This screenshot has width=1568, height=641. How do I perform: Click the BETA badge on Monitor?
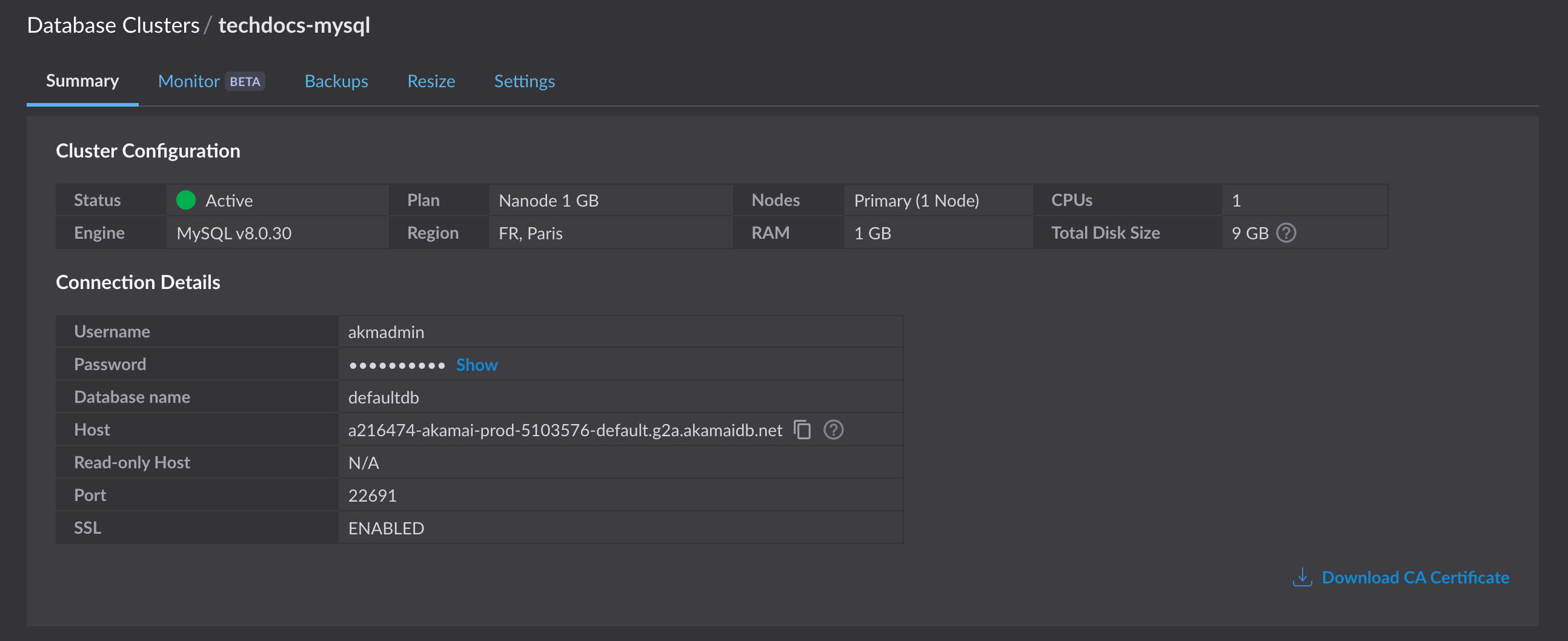coord(245,81)
